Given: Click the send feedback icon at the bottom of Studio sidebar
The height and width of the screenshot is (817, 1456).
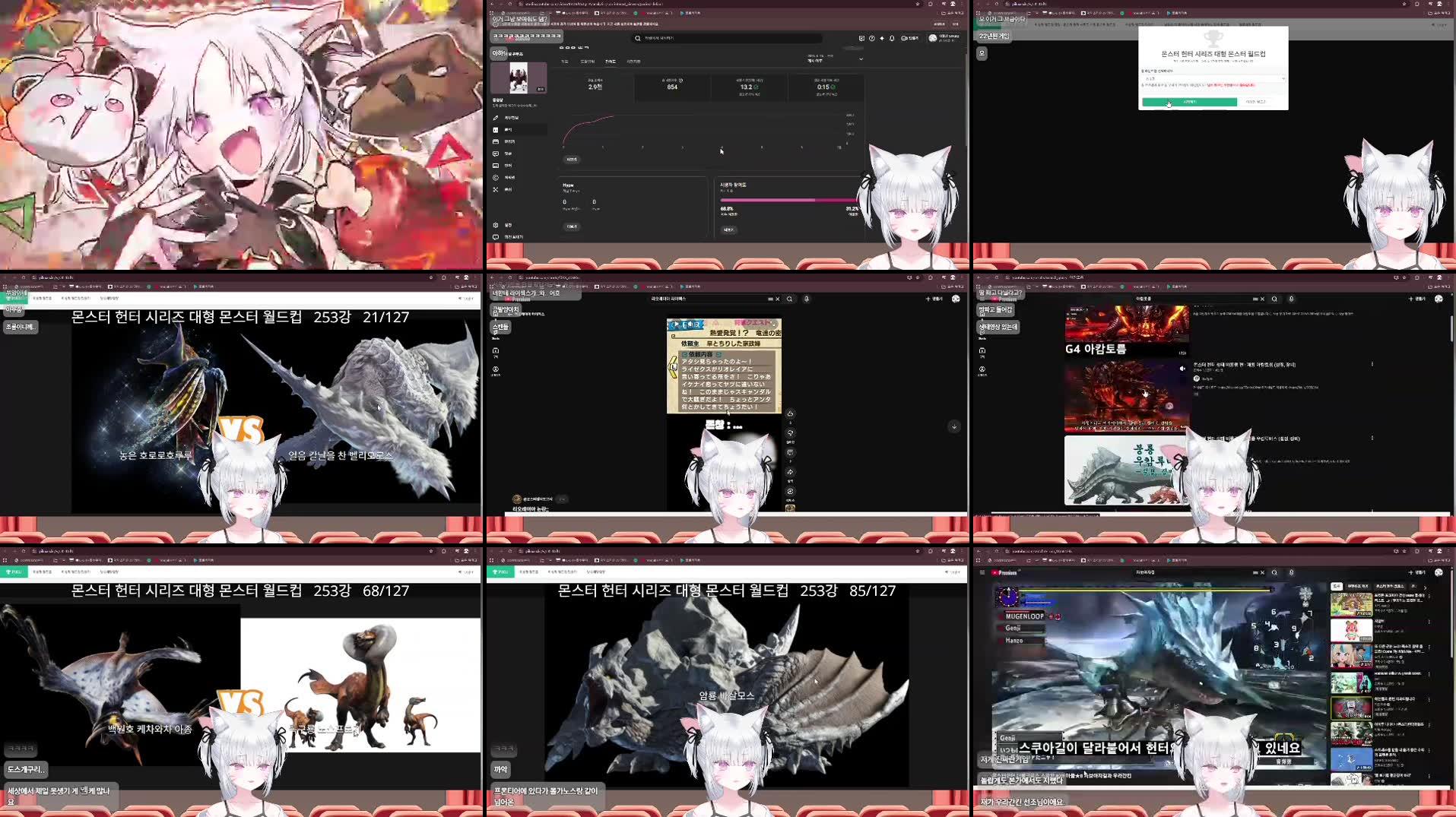Looking at the screenshot, I should coord(495,237).
